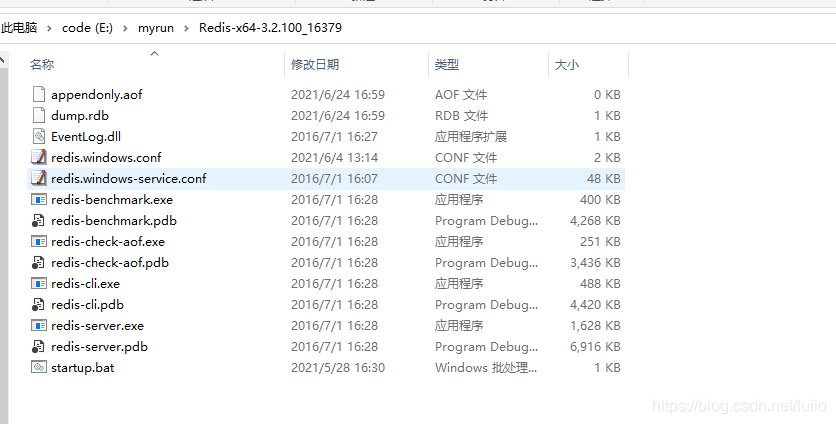This screenshot has height=424, width=836.
Task: Expand the chevron after myrun breadcrumb
Action: click(186, 28)
